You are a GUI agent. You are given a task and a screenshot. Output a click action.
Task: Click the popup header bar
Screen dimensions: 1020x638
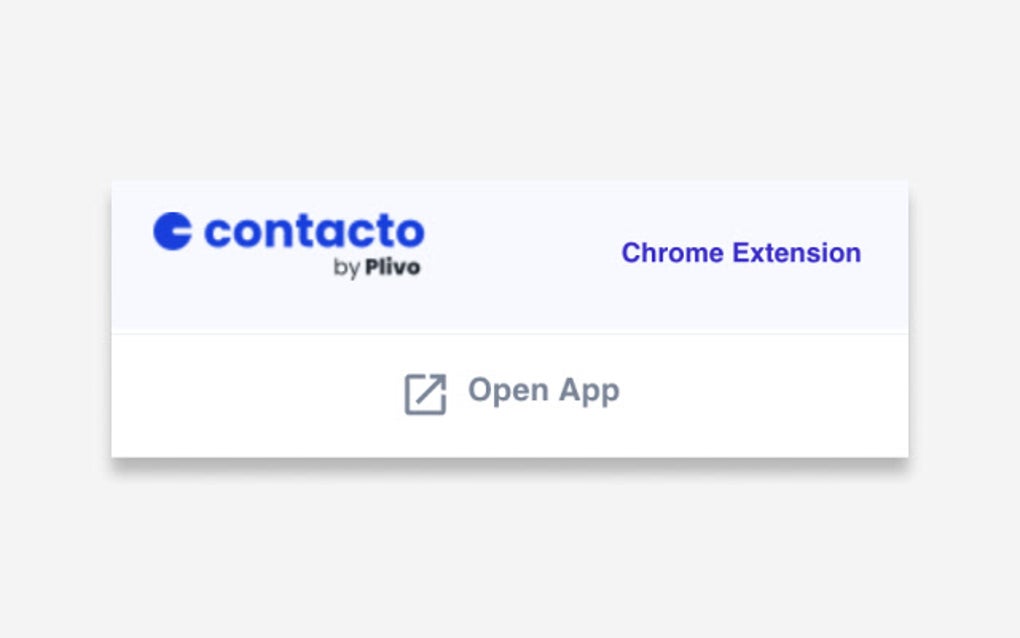[510, 255]
